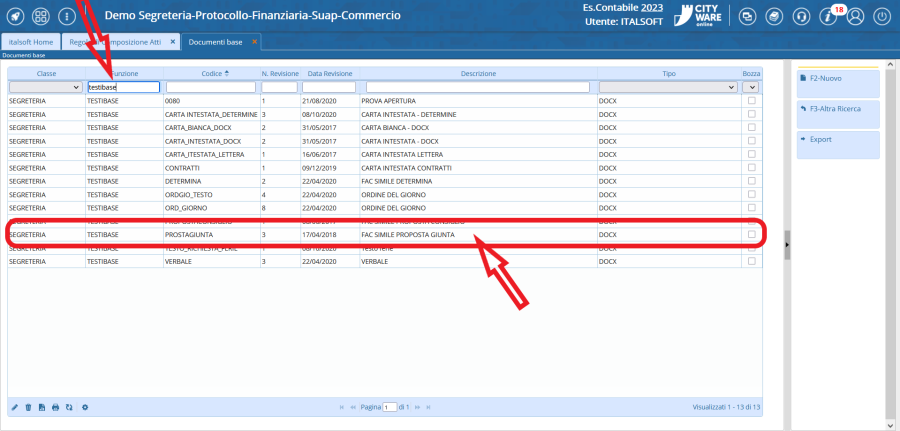The image size is (900, 431).
Task: Click the printer icon in table footer
Action: (56, 407)
